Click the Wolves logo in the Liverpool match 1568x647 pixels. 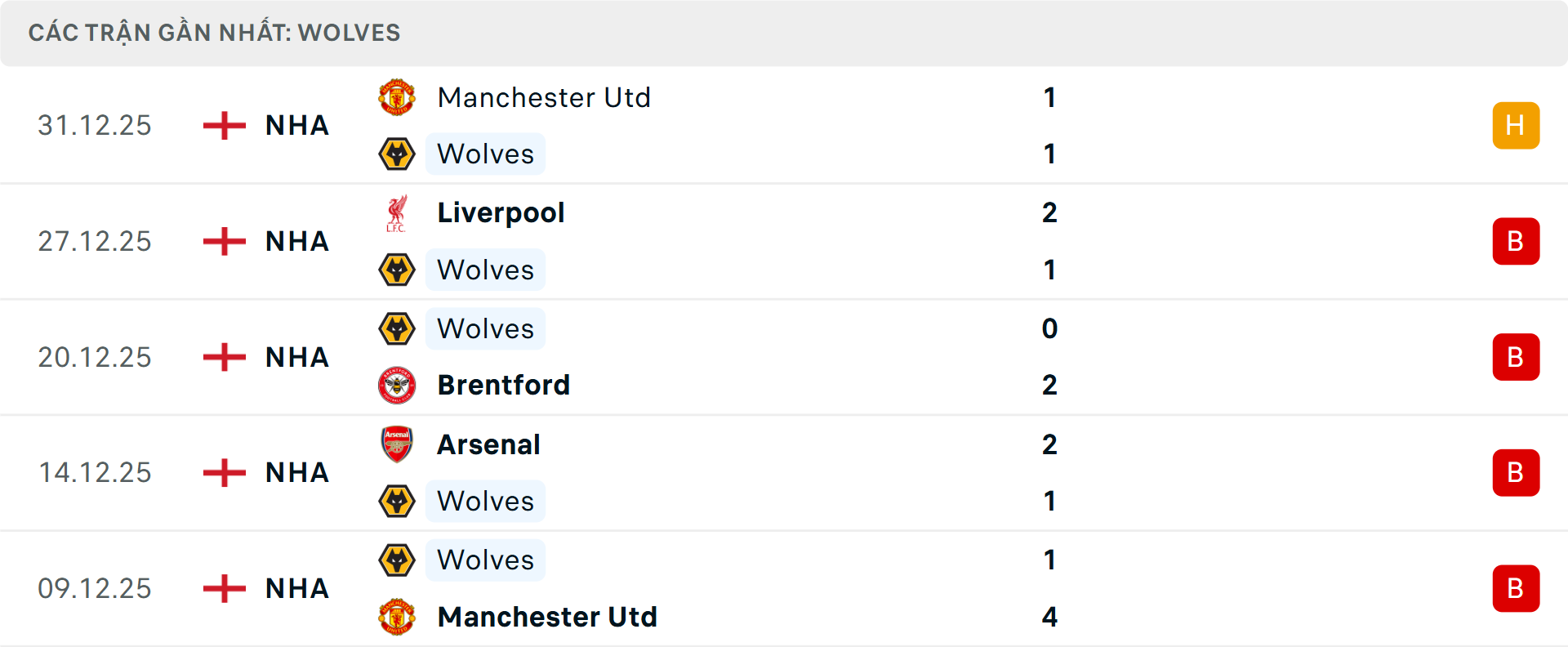click(398, 270)
